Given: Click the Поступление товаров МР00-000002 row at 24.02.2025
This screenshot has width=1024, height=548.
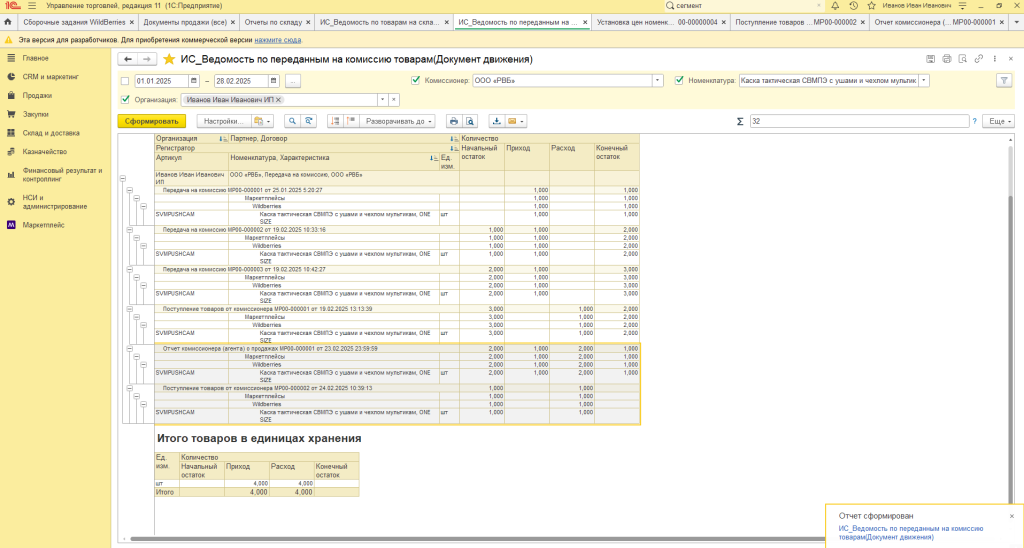Looking at the screenshot, I should tap(397, 388).
